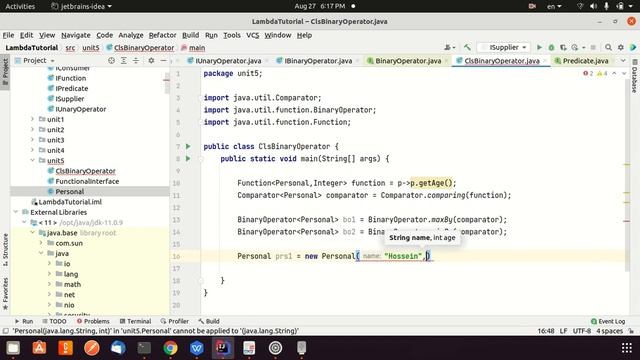Click the stop button in run toolbar
The width and height of the screenshot is (640, 360).
[x=593, y=47]
